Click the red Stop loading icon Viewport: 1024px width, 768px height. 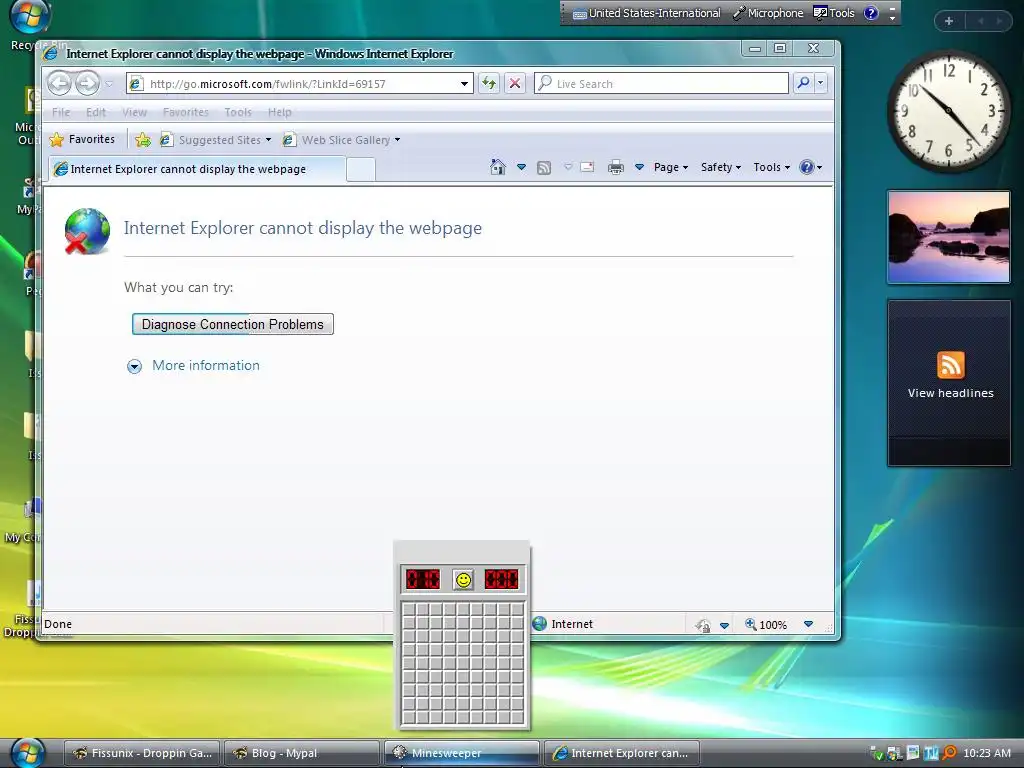tap(515, 83)
